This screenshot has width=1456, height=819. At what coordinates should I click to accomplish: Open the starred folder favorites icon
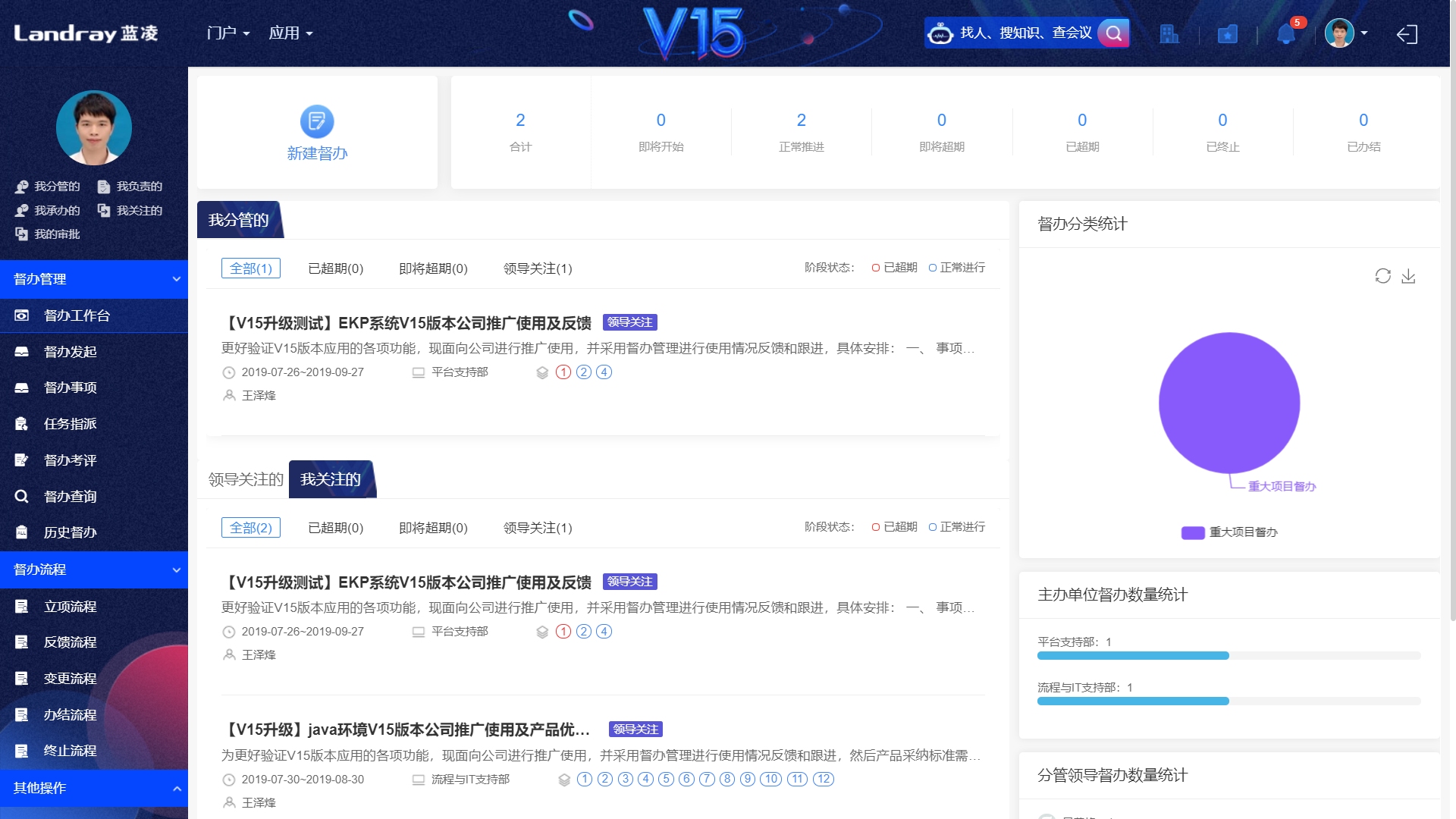pos(1227,34)
